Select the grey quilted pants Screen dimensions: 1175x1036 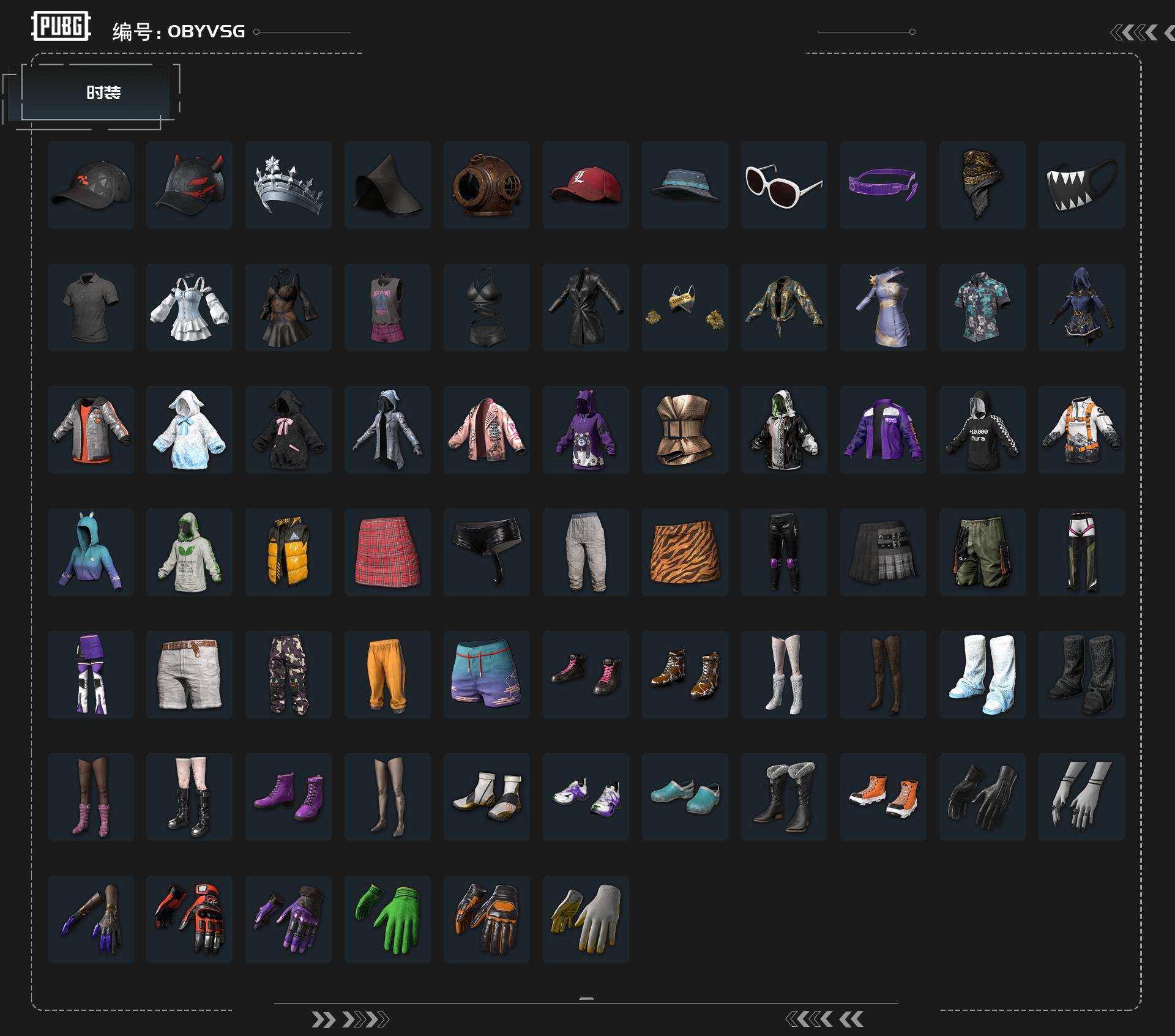(x=586, y=552)
